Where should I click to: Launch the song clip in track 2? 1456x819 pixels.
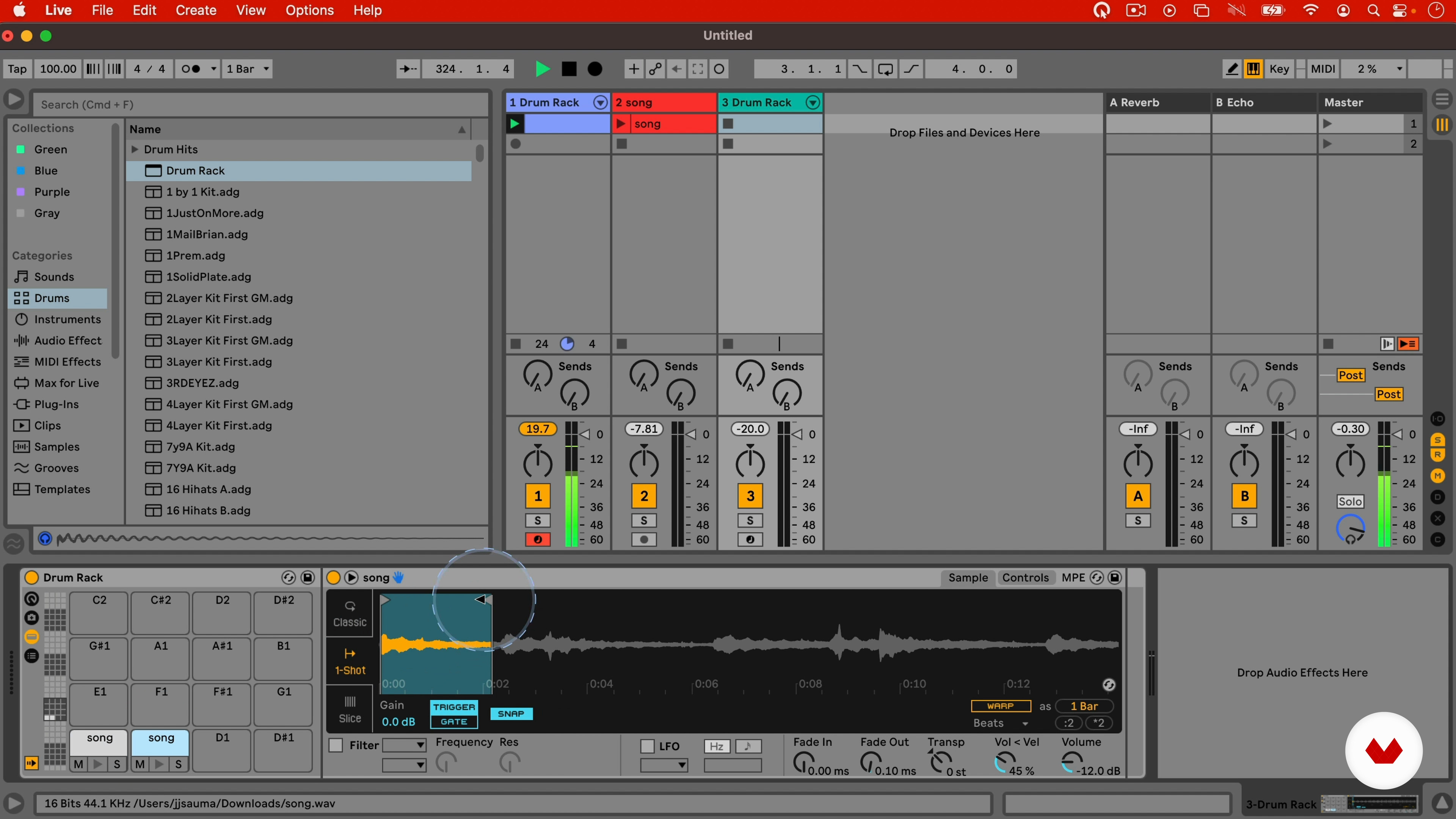coord(621,123)
